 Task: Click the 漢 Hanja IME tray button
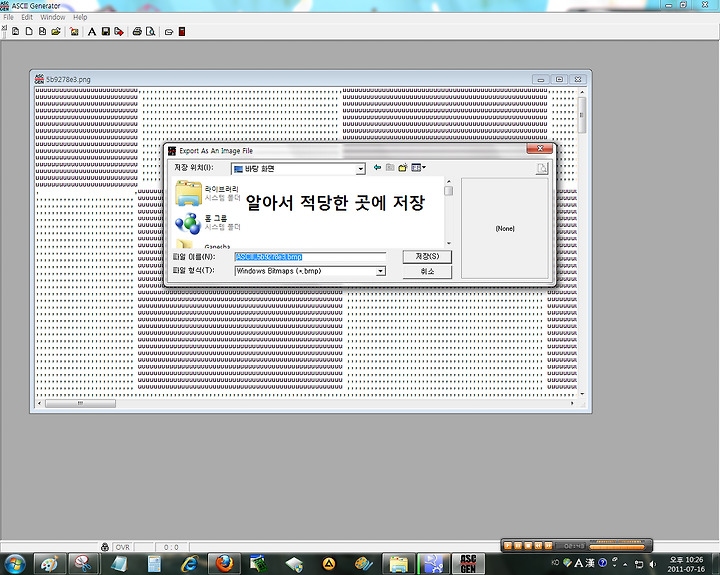pyautogui.click(x=591, y=563)
